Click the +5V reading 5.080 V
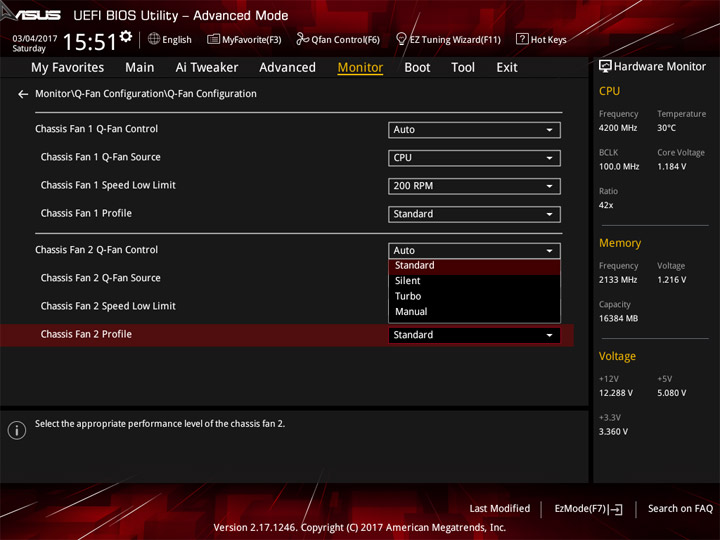 [x=671, y=393]
